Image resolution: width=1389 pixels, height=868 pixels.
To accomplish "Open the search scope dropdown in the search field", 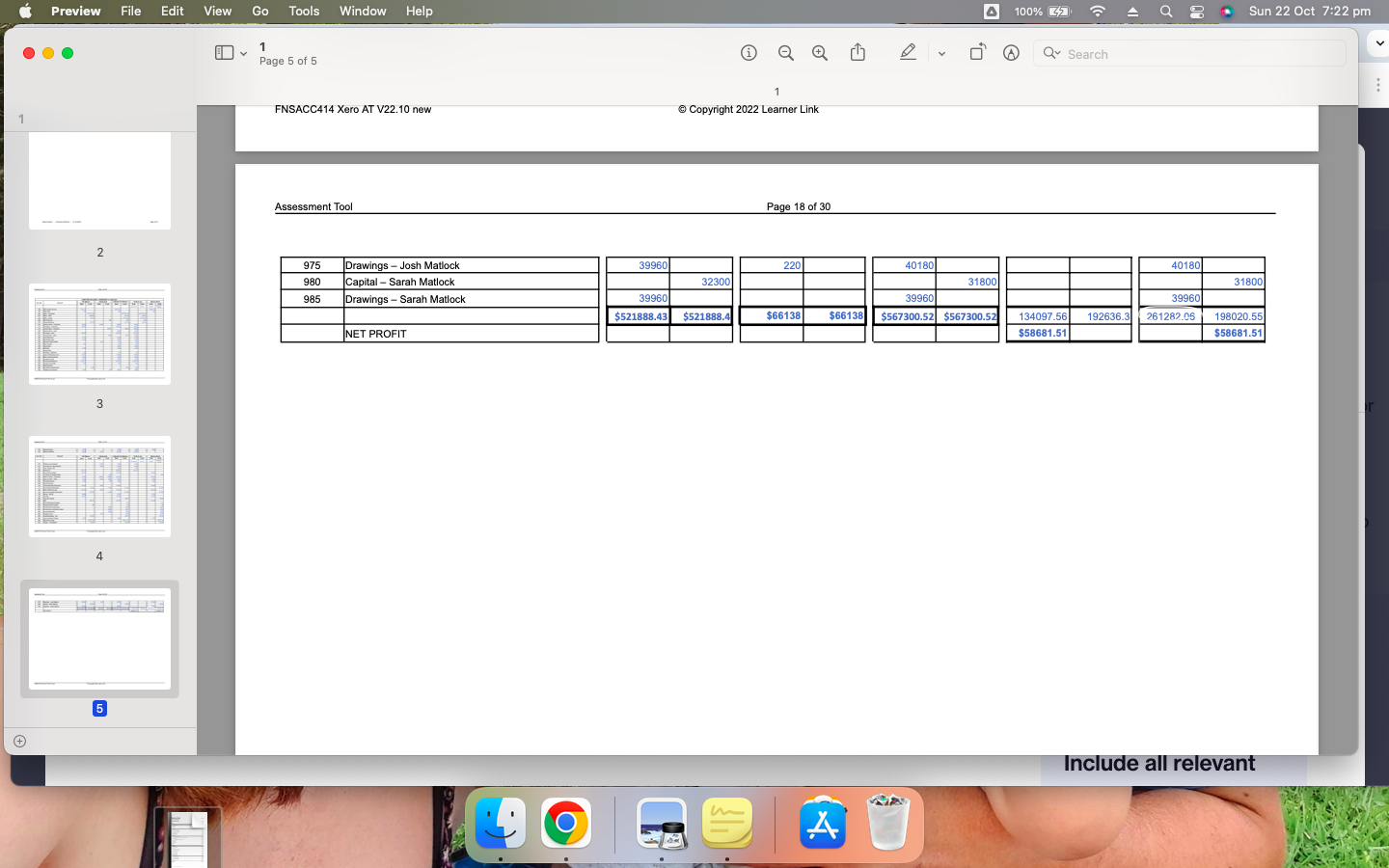I will [1051, 53].
